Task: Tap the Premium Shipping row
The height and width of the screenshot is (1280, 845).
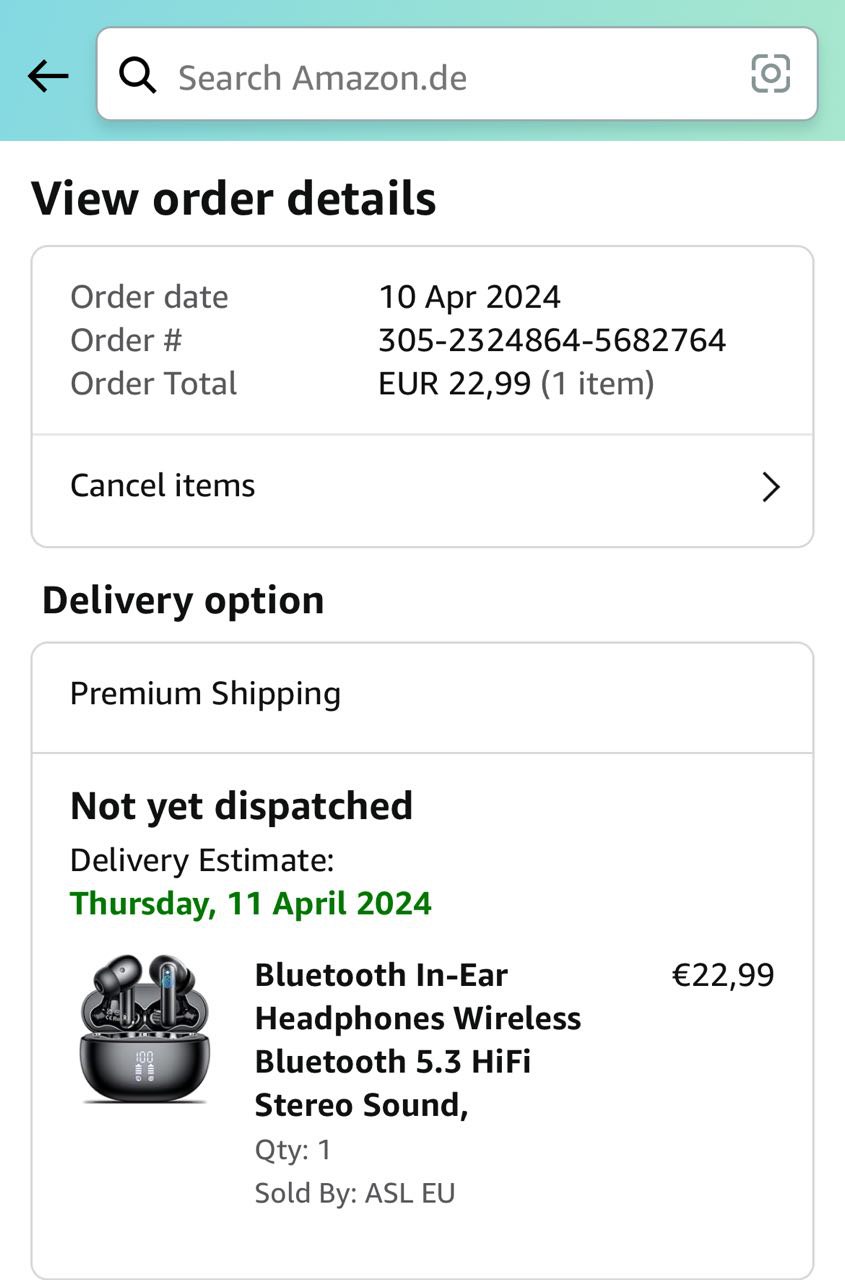Action: 206,694
